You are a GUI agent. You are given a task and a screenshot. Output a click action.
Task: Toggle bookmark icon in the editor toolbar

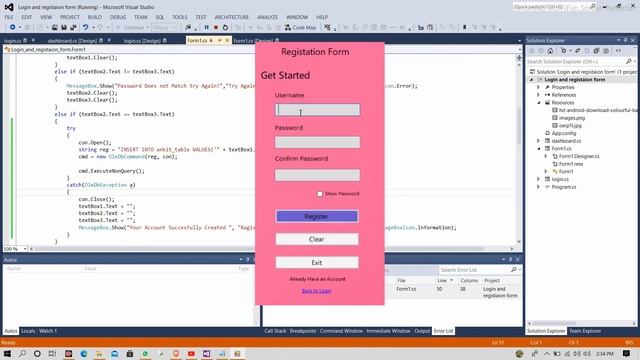(x=464, y=27)
